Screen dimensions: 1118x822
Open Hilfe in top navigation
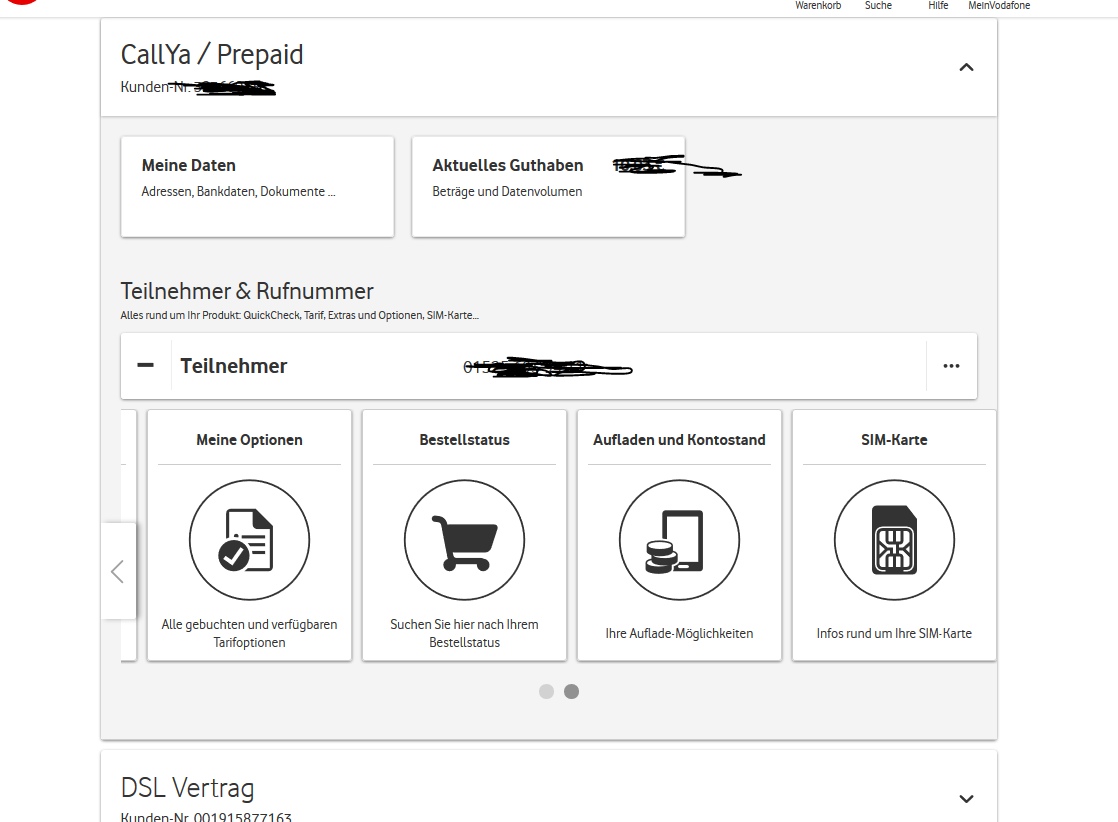pos(938,6)
